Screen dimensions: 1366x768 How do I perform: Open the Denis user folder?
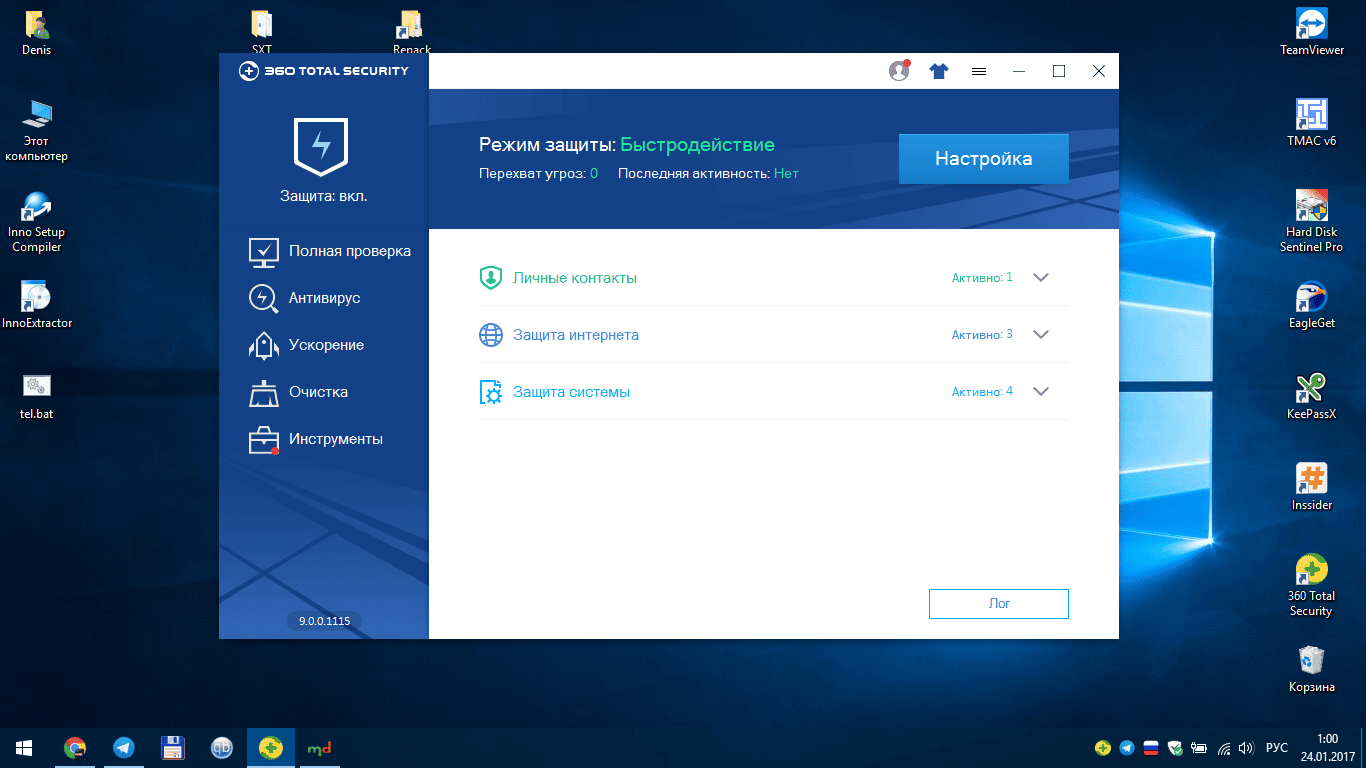pos(37,32)
